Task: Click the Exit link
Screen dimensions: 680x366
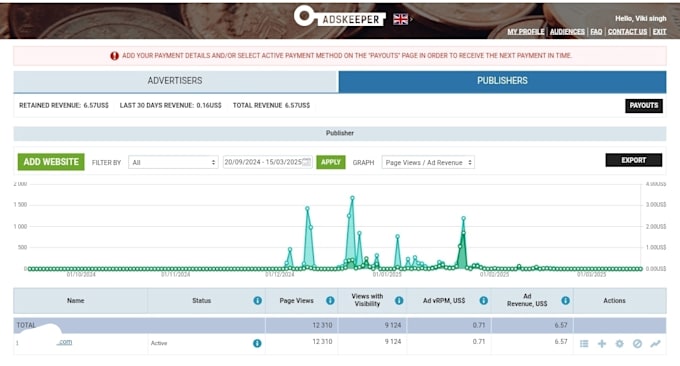Action: 659,32
